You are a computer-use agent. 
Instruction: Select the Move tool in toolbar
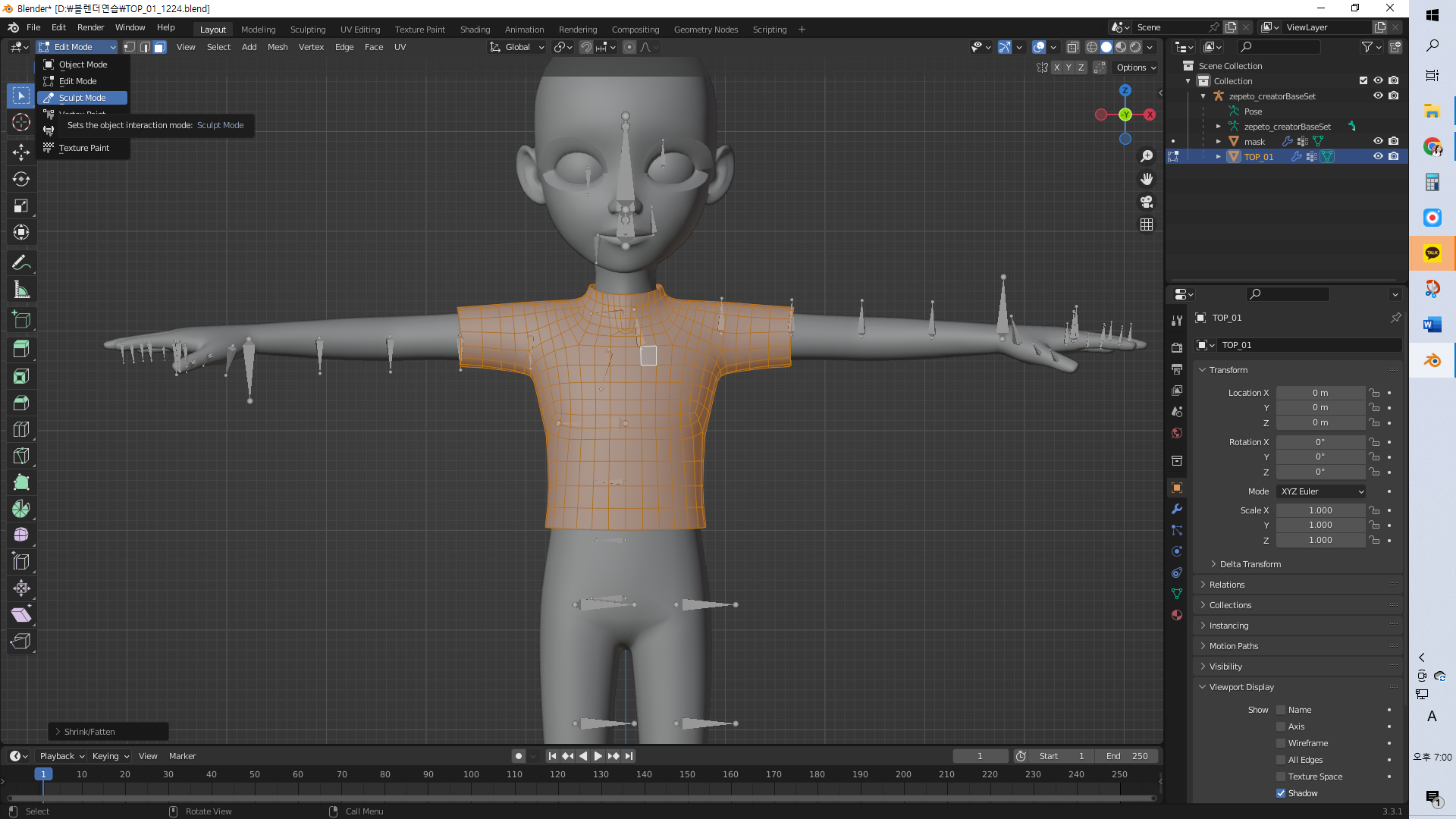(21, 152)
